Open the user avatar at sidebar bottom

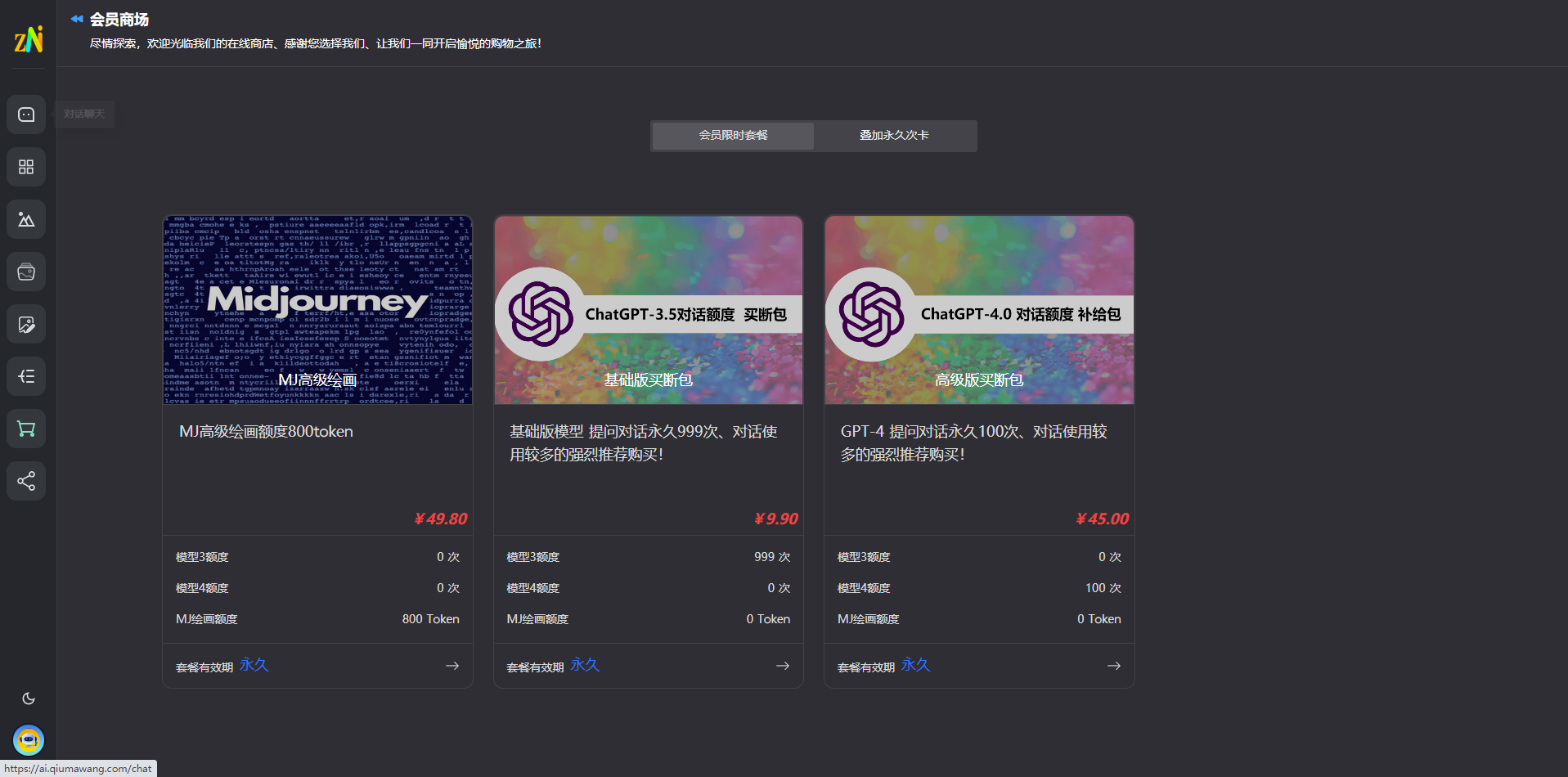(29, 740)
